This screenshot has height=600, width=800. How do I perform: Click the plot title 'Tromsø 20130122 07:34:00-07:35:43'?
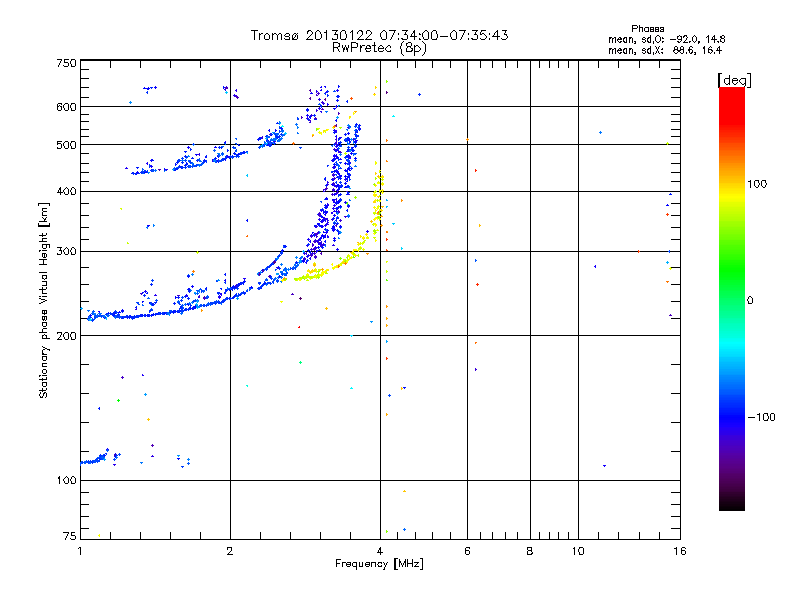379,35
